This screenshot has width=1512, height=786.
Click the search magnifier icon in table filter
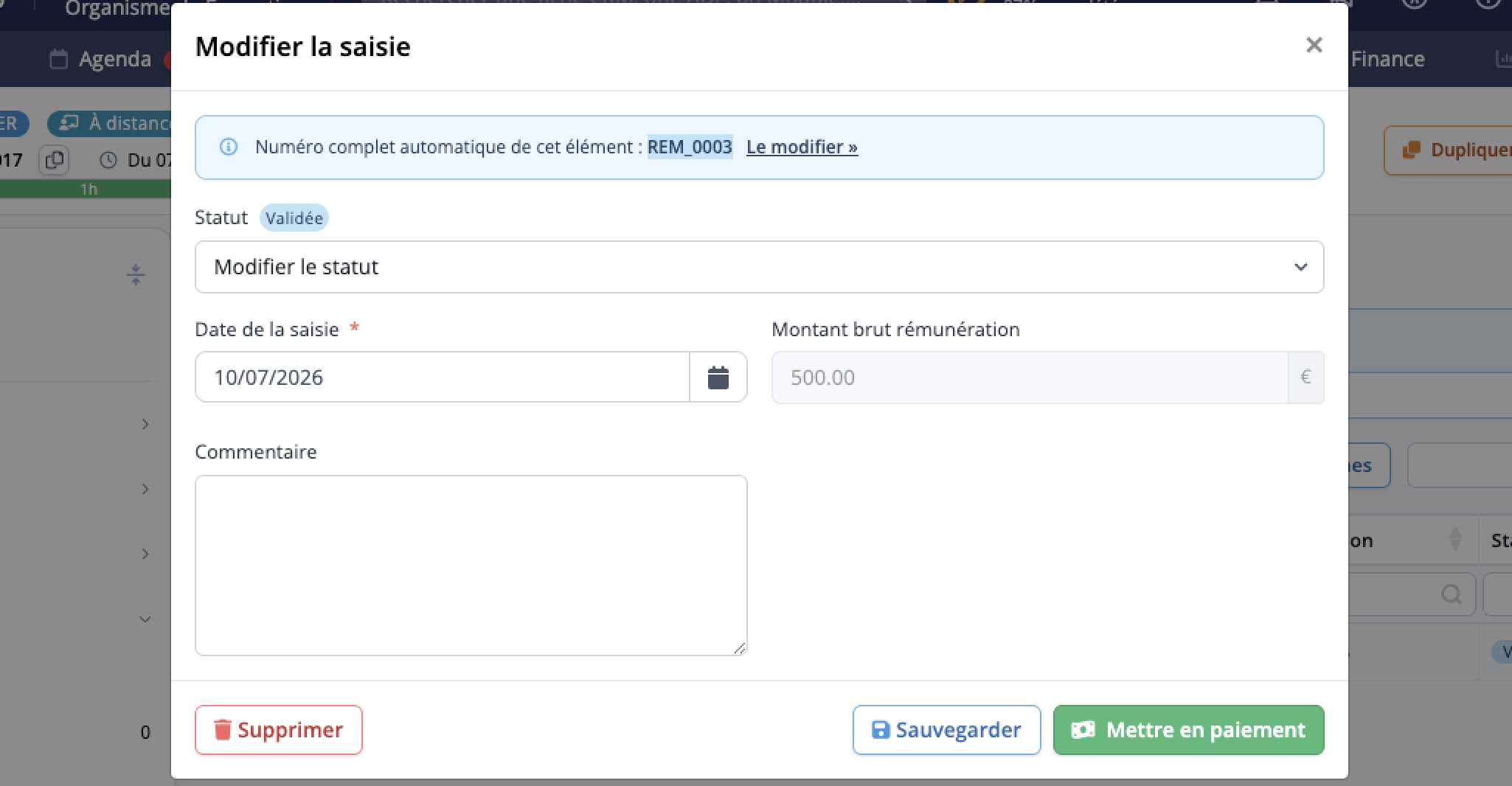1451,594
